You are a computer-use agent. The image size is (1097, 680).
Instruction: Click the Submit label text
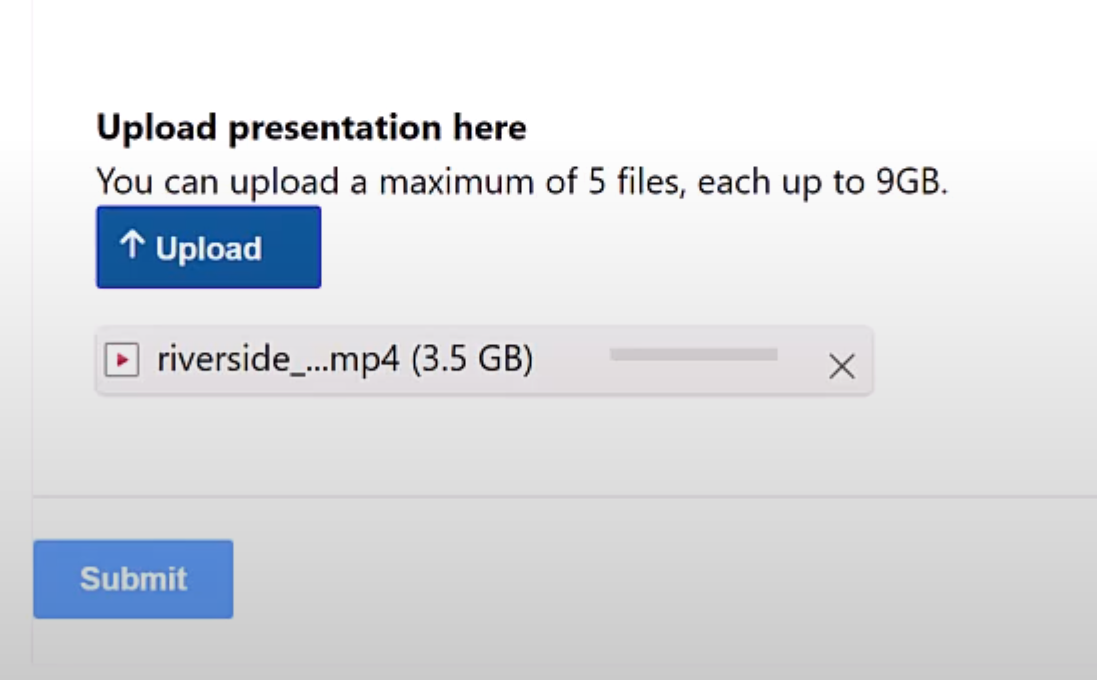pos(133,579)
